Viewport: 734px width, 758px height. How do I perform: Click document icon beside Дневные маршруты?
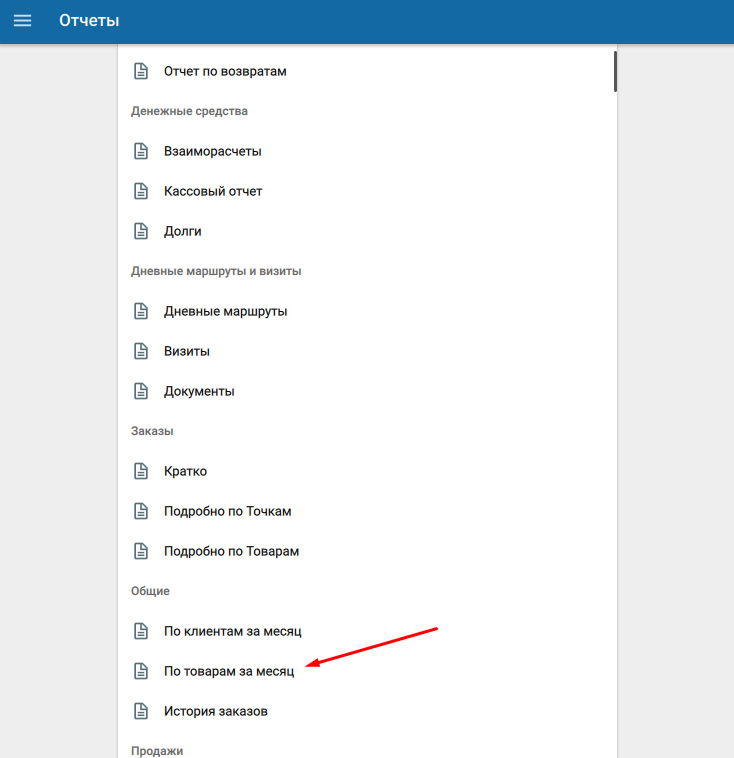(141, 311)
